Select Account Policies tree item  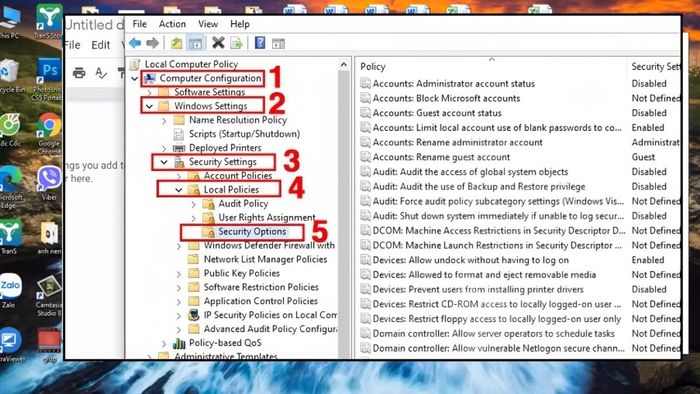click(x=238, y=176)
